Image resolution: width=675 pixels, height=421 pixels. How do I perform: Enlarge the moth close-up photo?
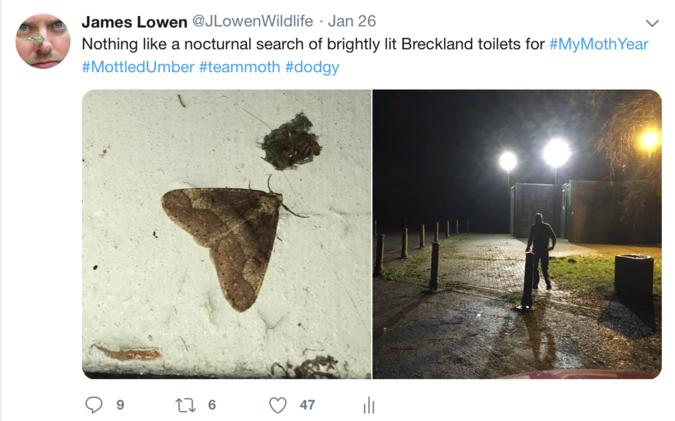226,234
